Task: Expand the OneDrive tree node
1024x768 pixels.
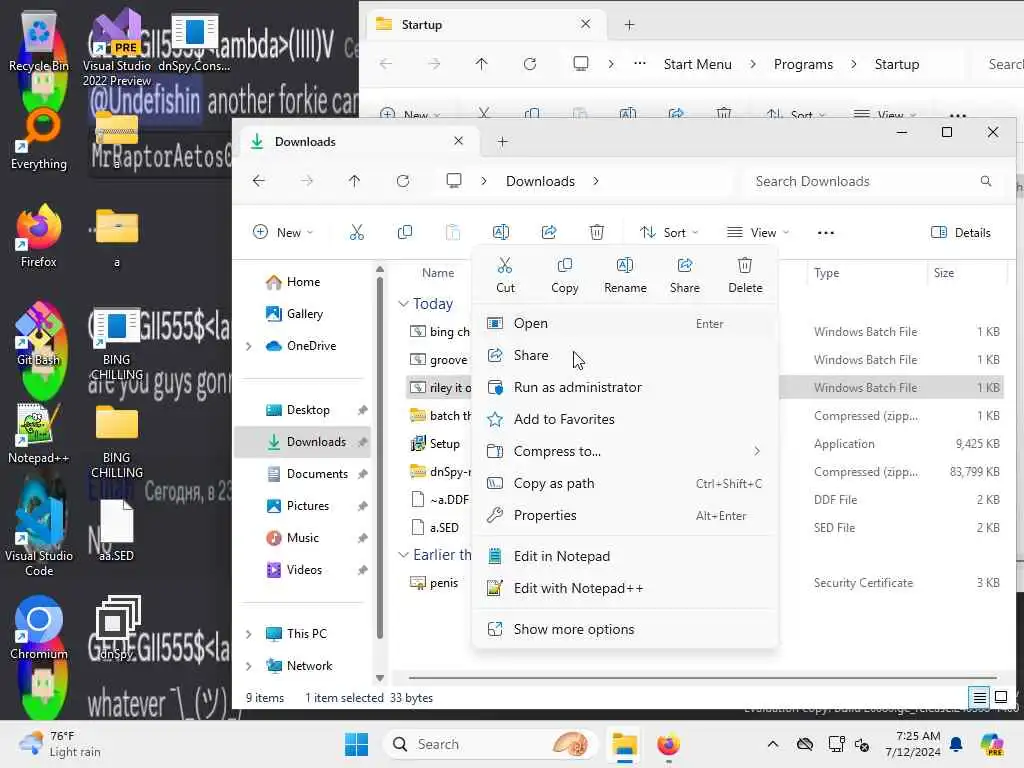Action: 249,346
